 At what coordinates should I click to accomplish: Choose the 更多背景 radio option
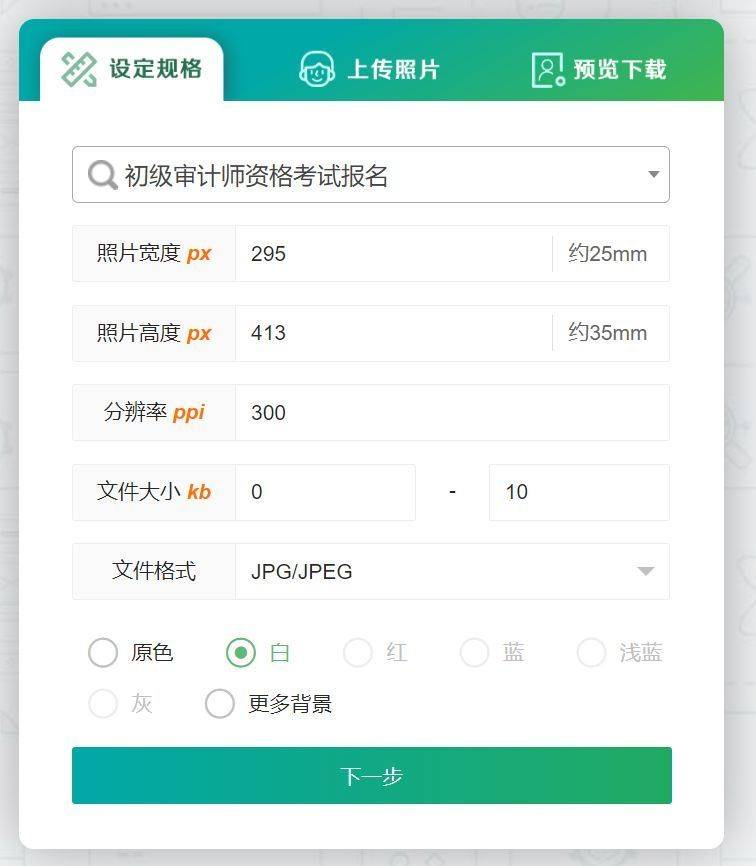[x=220, y=704]
